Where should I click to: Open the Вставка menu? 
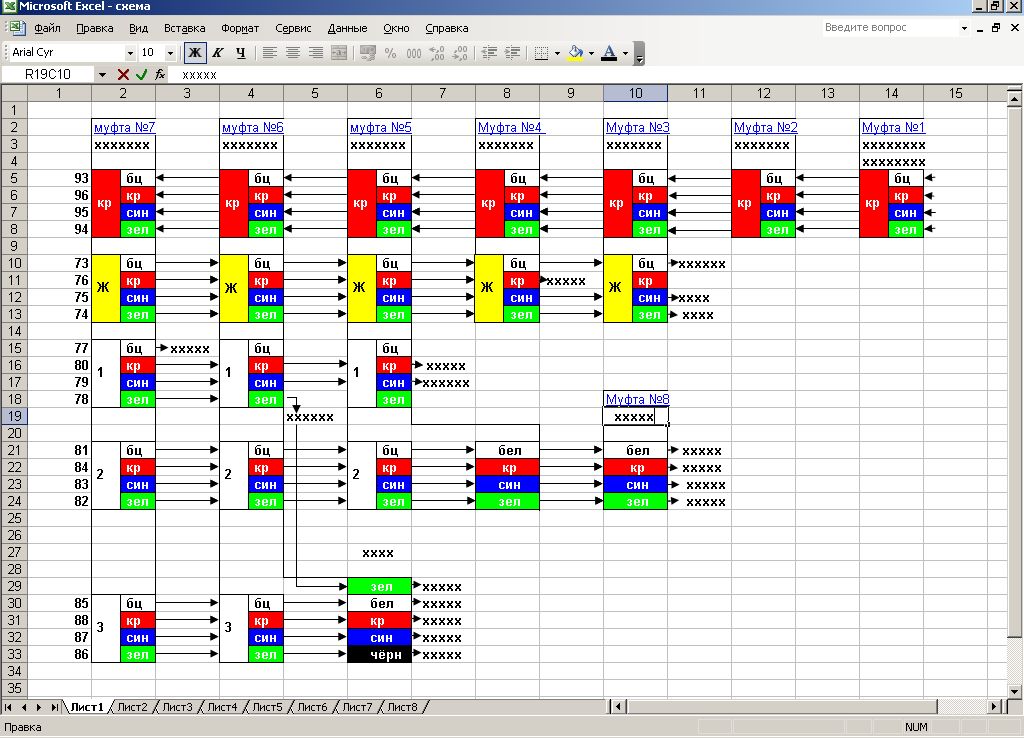pos(184,28)
